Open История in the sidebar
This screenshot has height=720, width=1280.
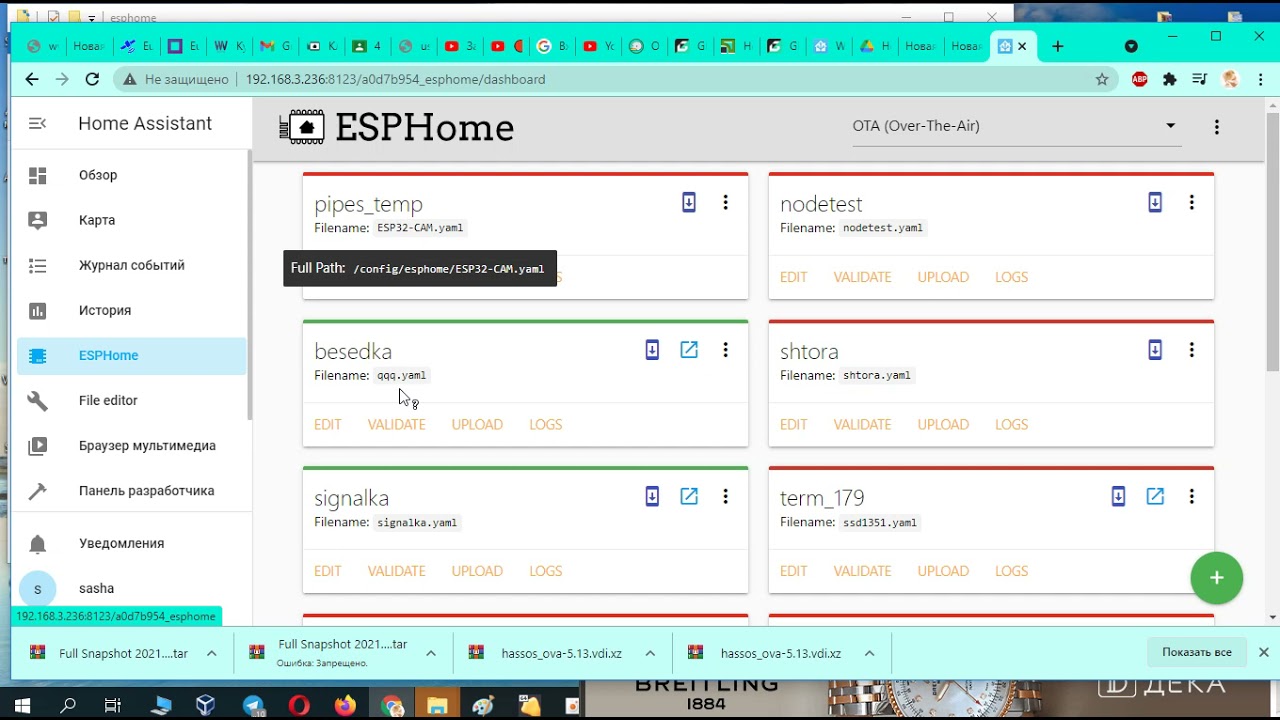click(131, 310)
